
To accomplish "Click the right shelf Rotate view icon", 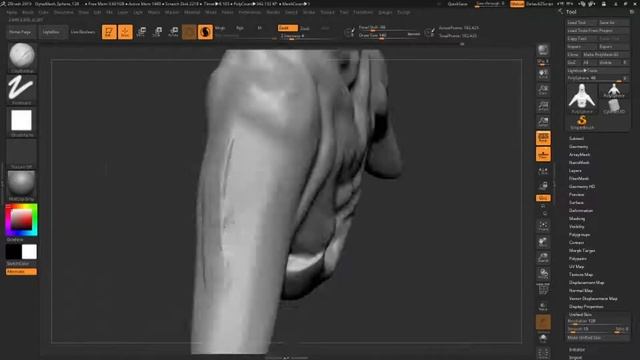I will 543,274.
